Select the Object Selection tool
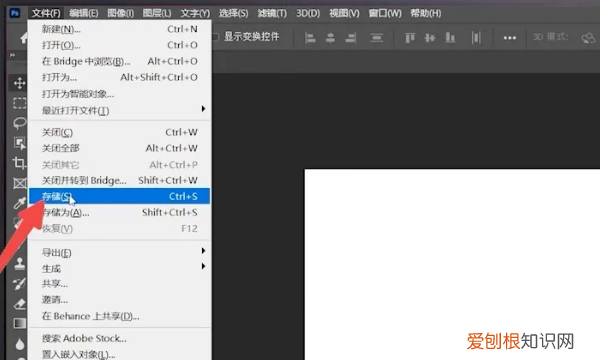 pyautogui.click(x=19, y=143)
